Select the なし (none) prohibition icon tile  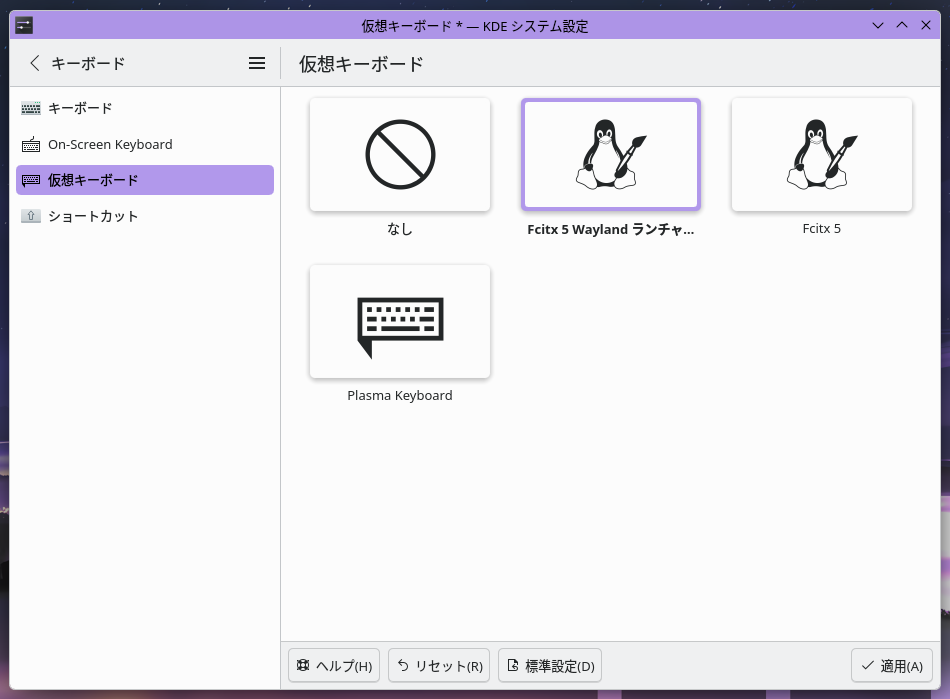[400, 155]
